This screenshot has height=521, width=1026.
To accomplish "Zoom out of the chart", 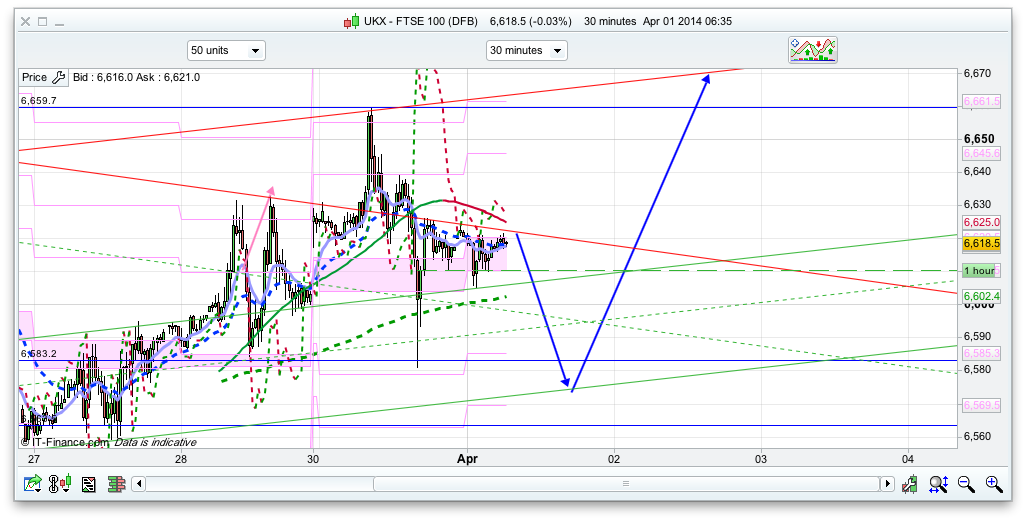I will click(966, 485).
